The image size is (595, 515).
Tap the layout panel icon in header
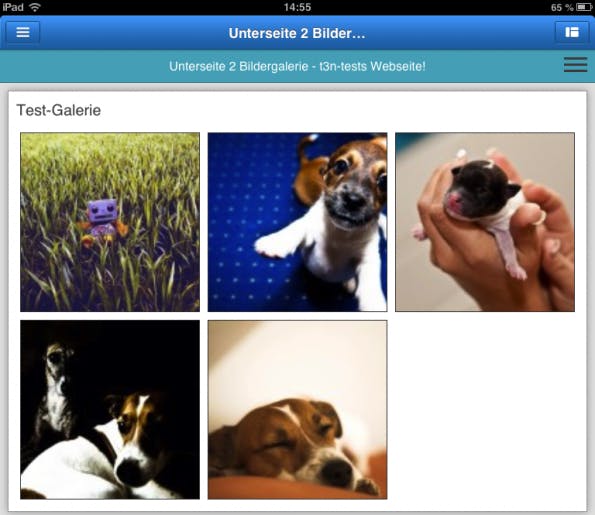[572, 32]
